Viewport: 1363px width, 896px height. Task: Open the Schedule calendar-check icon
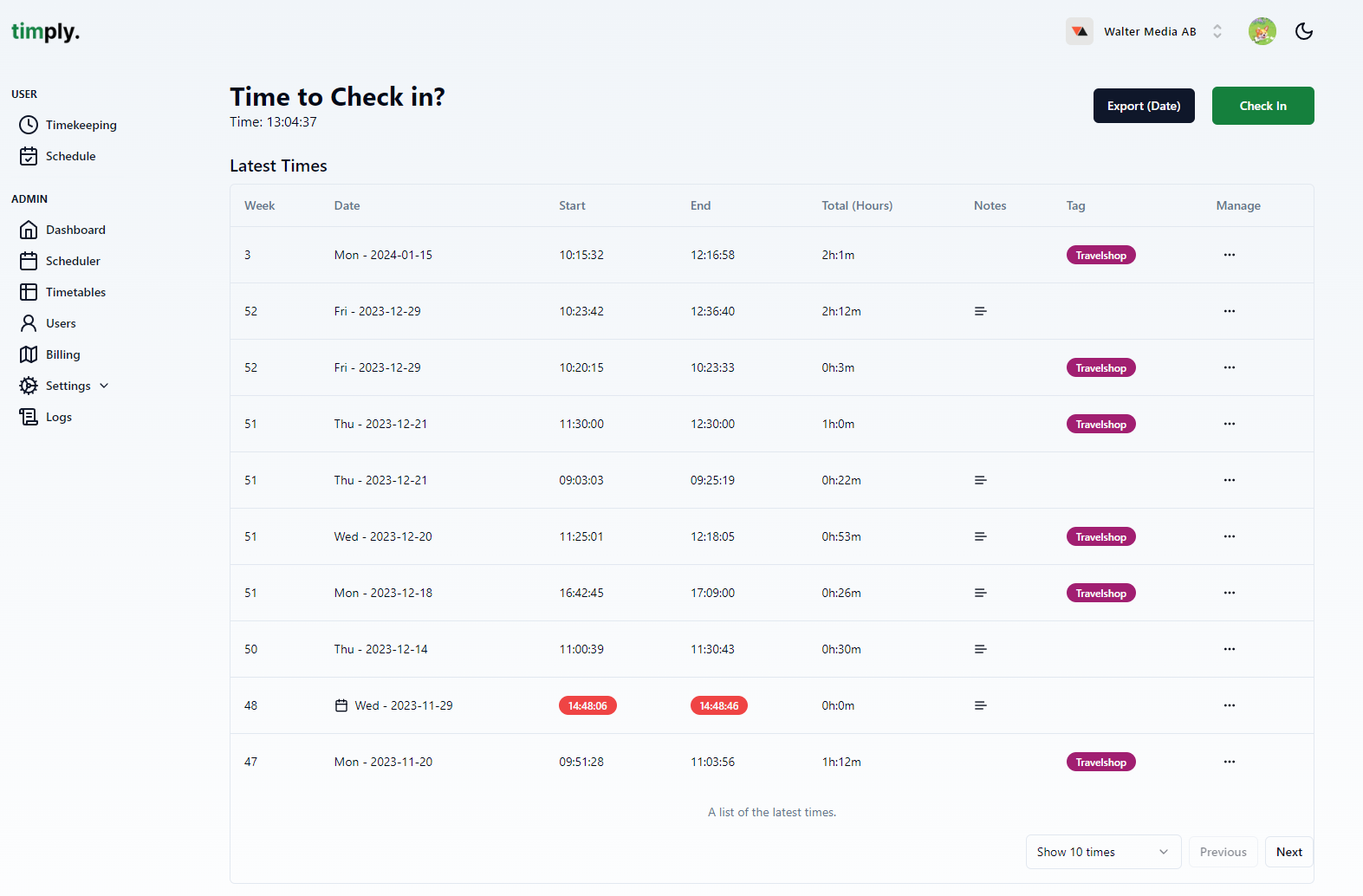click(x=29, y=156)
